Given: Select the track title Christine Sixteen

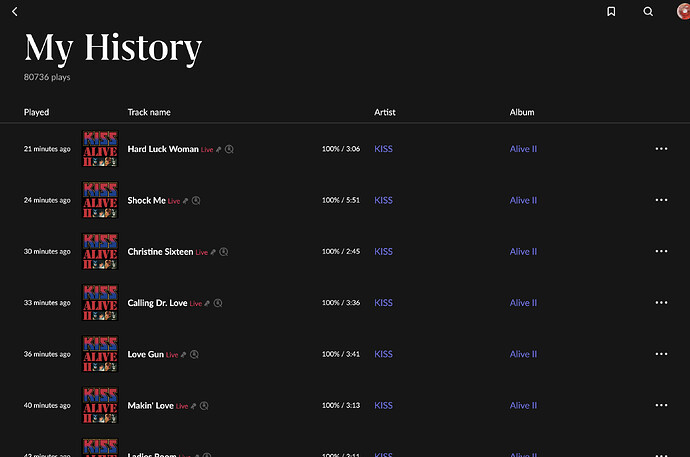Looking at the screenshot, I should point(160,252).
